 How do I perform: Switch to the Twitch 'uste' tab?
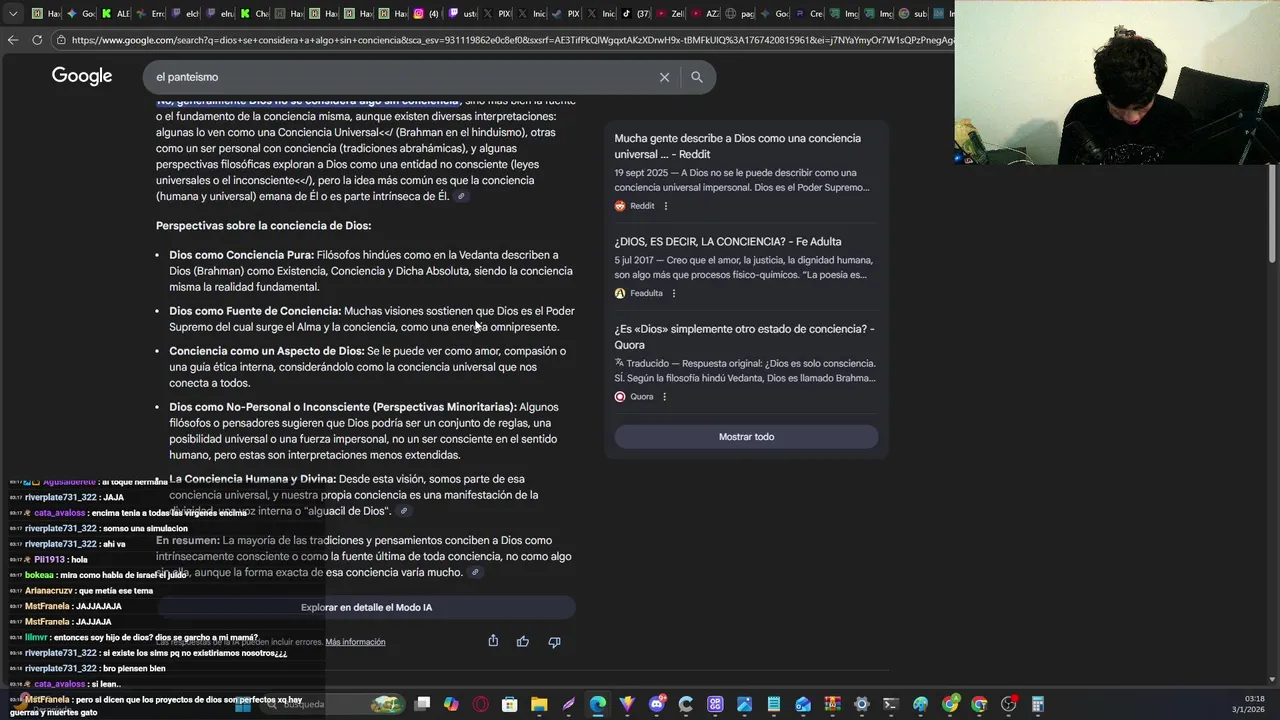(x=463, y=14)
